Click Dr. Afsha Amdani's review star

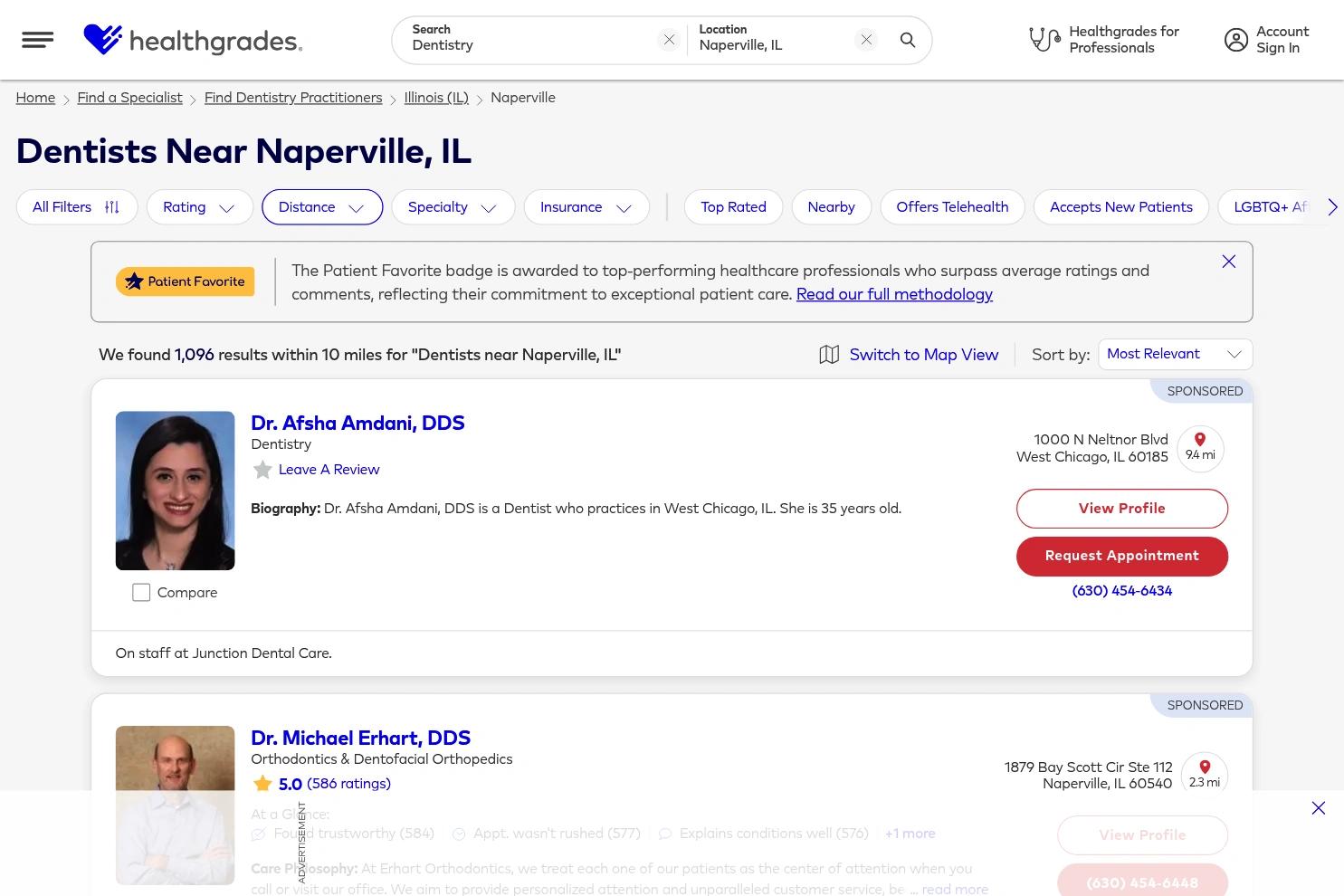coord(262,470)
